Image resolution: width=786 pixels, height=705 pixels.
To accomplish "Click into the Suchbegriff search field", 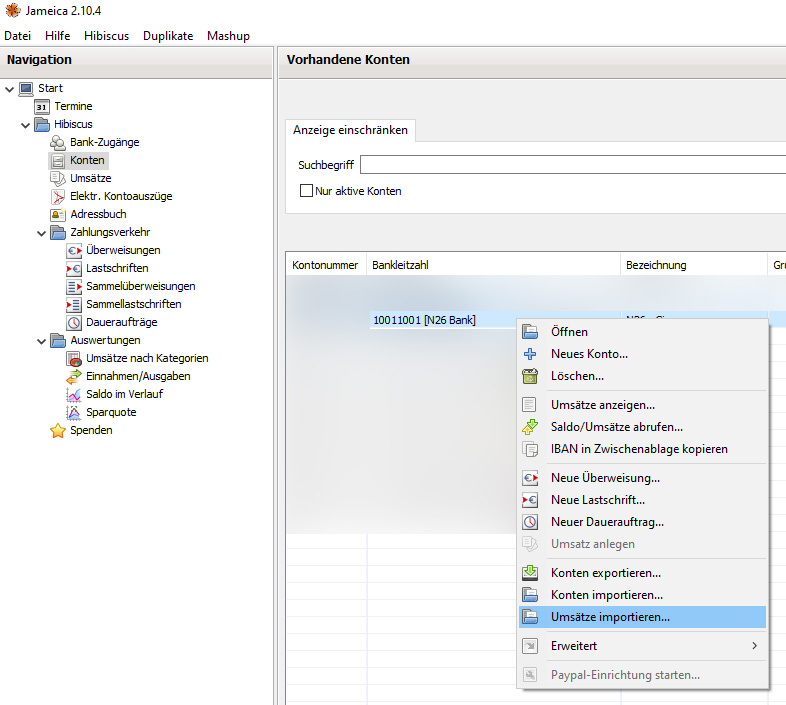I will 573,165.
